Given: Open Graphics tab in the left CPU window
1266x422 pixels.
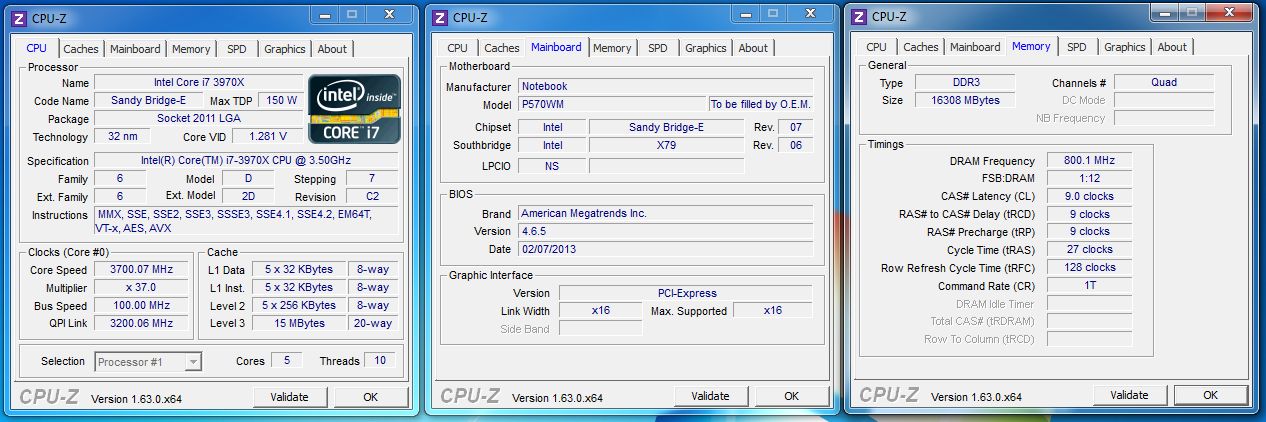Looking at the screenshot, I should click(x=285, y=49).
